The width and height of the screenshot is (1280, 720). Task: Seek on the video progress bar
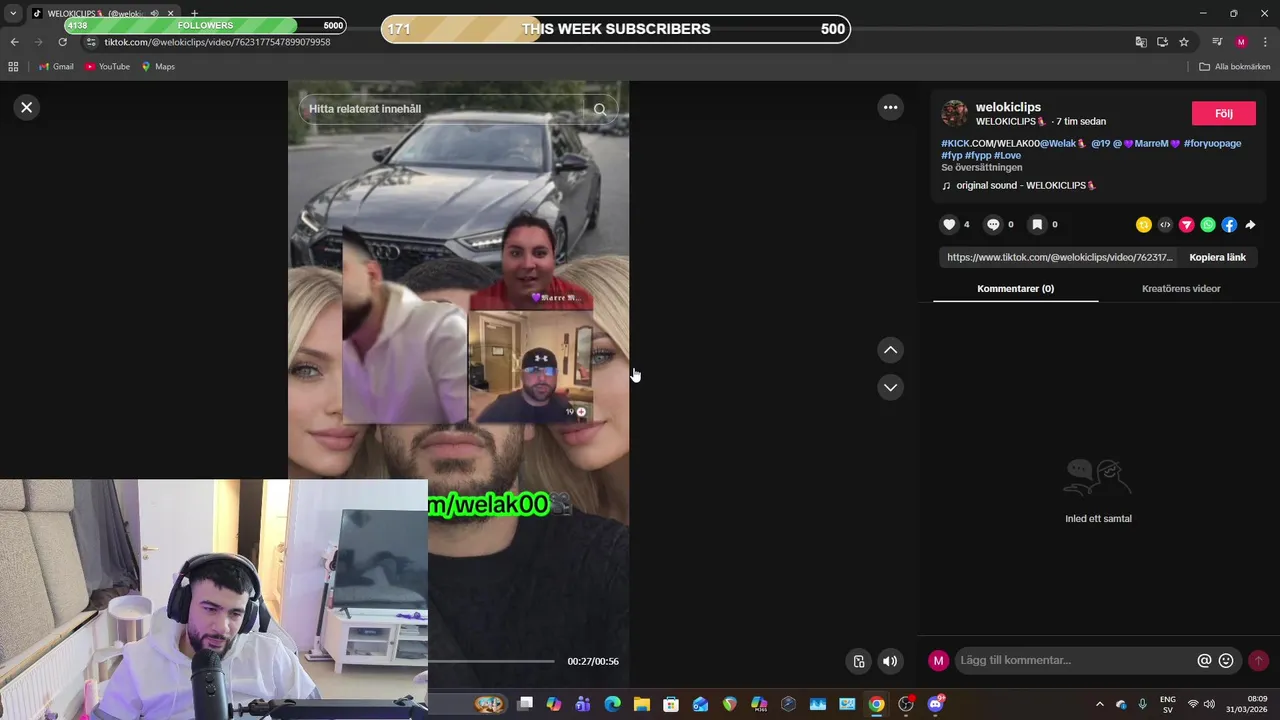point(491,661)
